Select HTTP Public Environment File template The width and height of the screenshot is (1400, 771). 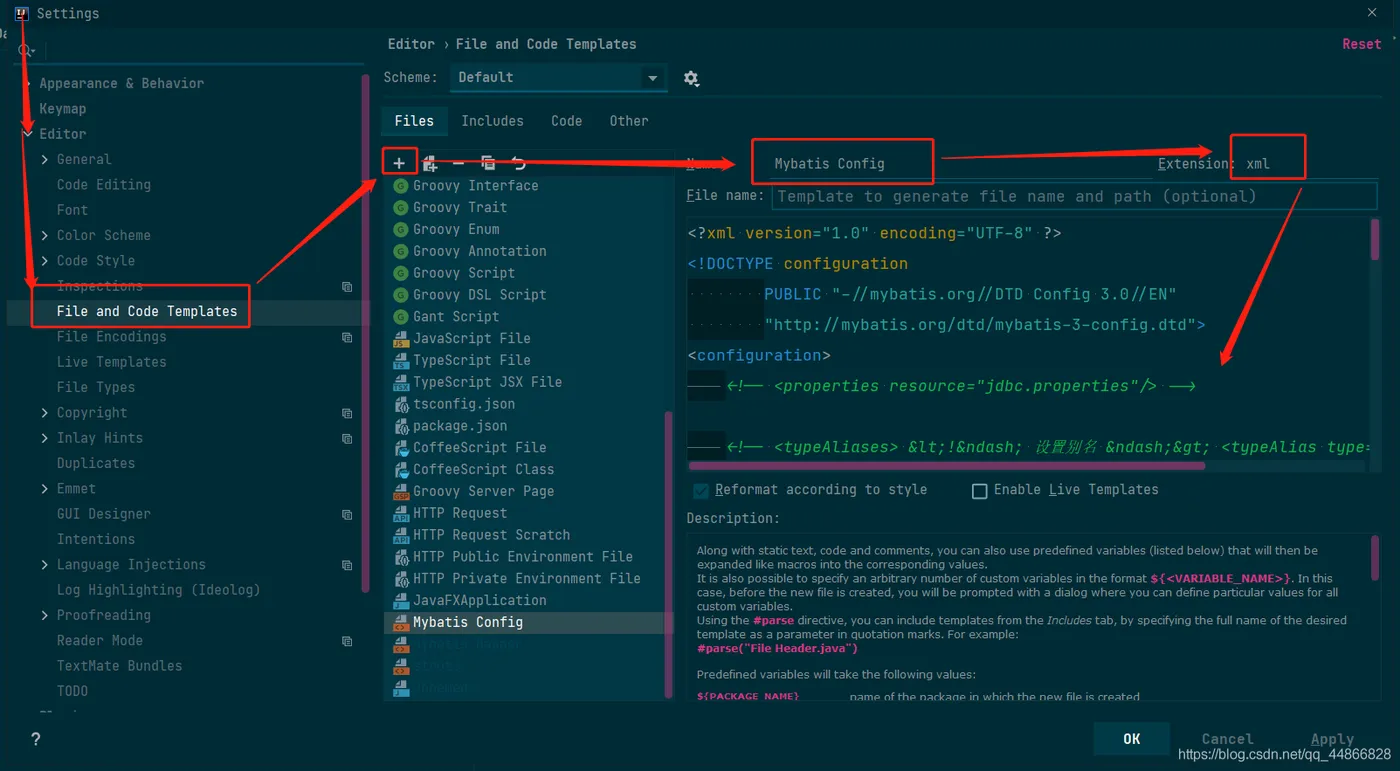click(523, 557)
